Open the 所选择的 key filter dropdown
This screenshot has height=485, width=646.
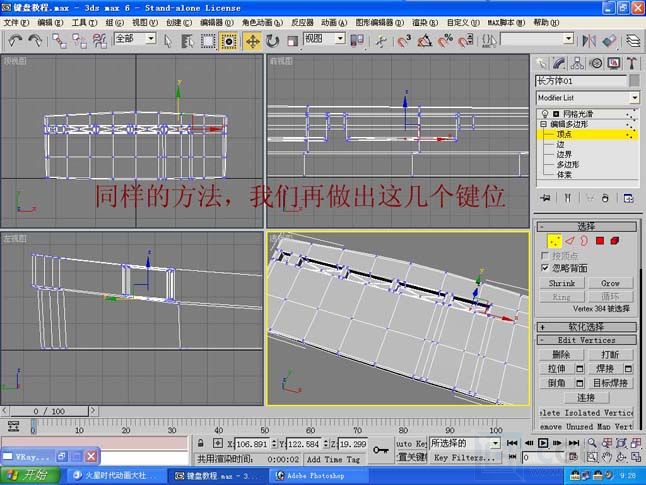click(x=496, y=443)
